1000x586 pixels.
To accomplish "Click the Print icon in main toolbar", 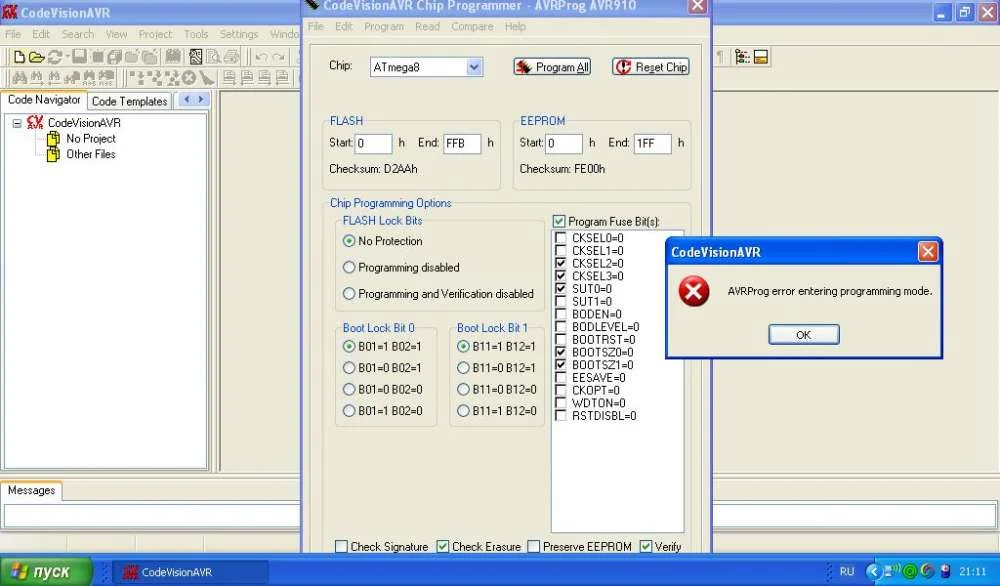I will 231,57.
